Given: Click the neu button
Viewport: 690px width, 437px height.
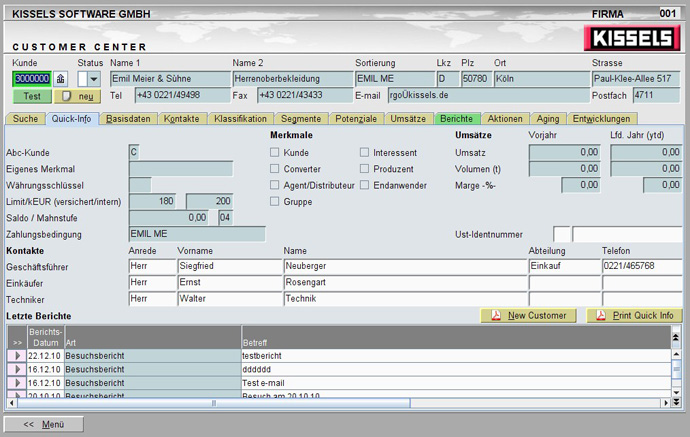Looking at the screenshot, I should click(77, 96).
